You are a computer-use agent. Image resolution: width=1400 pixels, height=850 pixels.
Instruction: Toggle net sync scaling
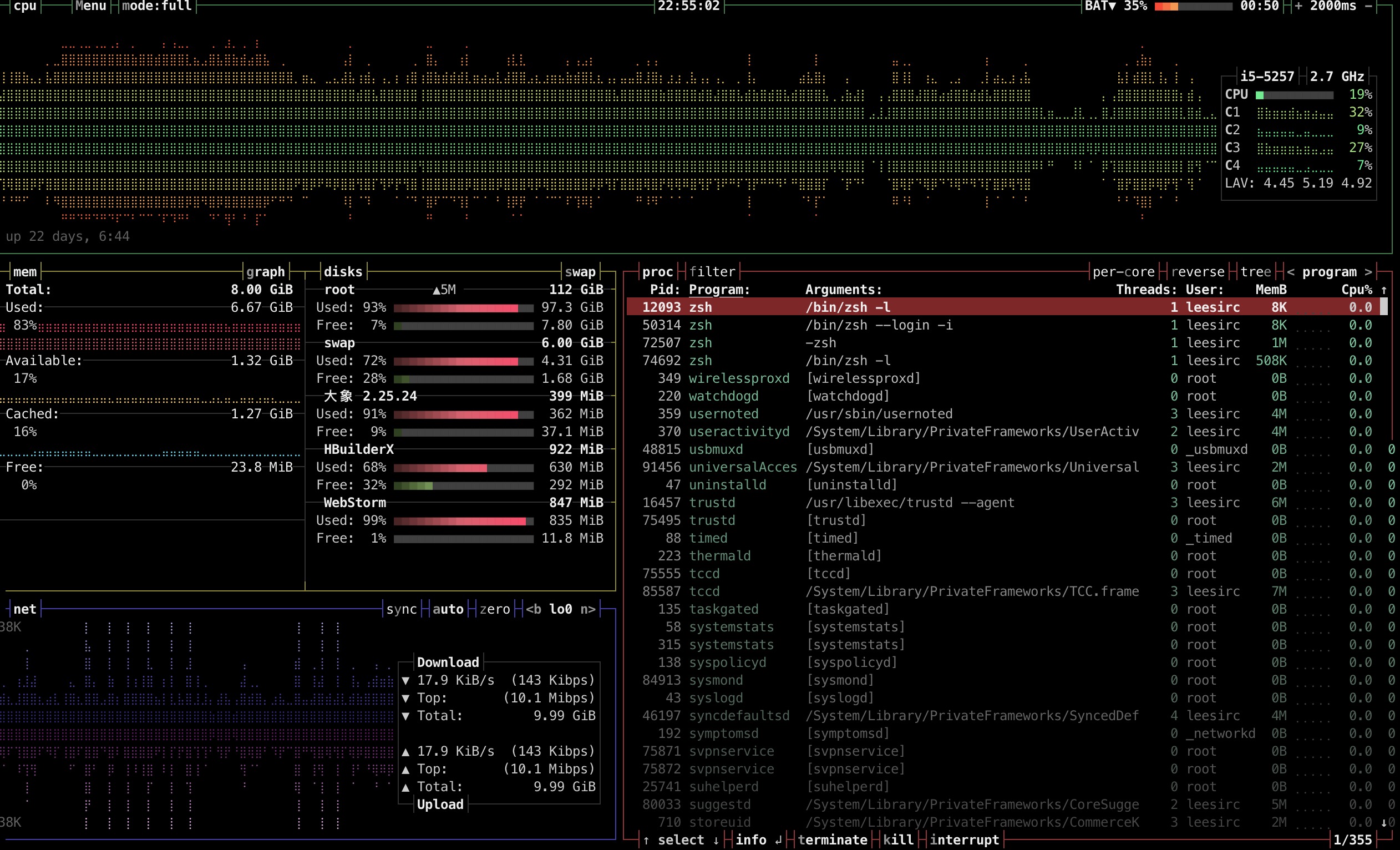click(401, 609)
